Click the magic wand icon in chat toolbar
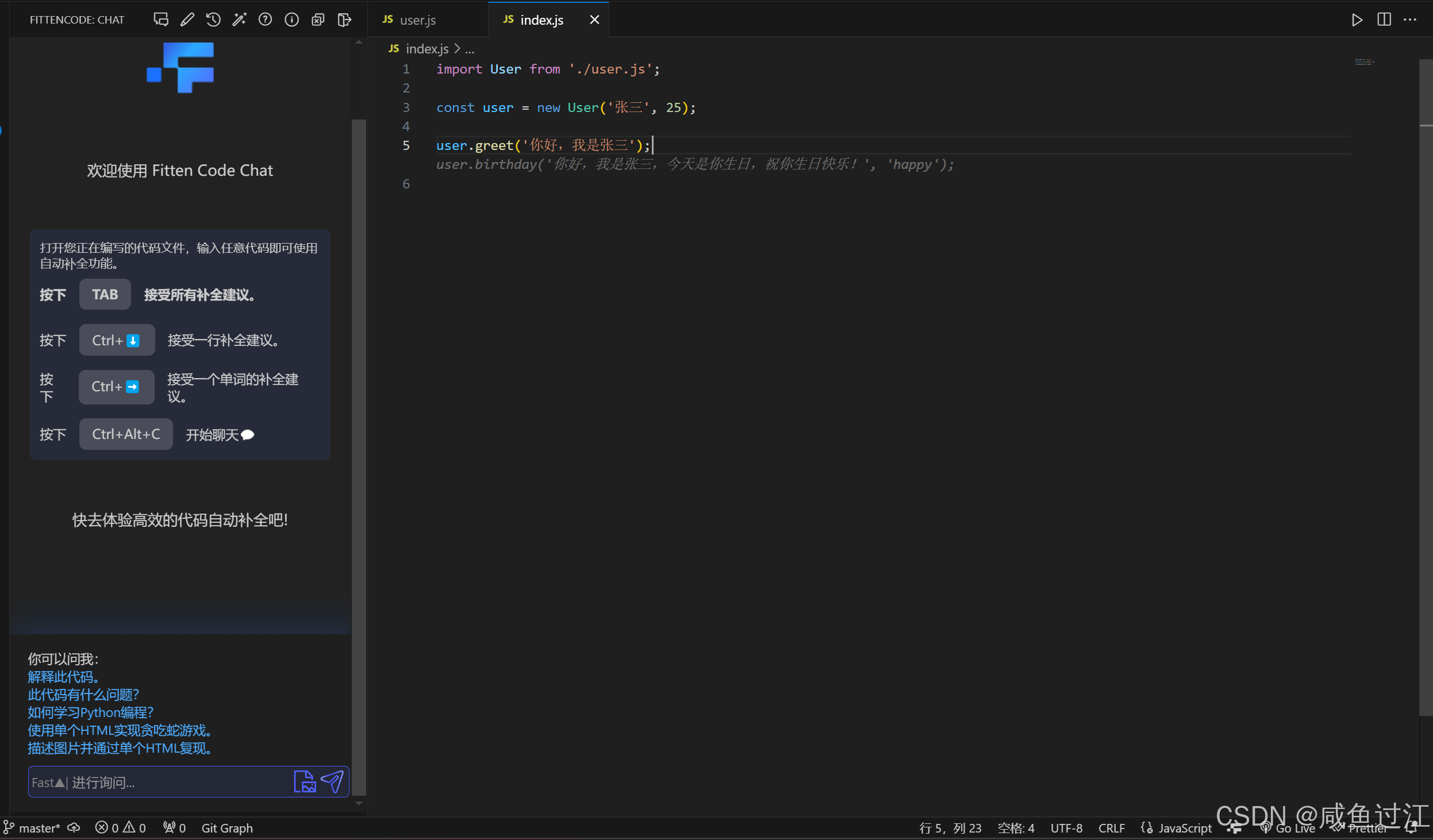Screen dimensions: 1433x840 coord(239,20)
